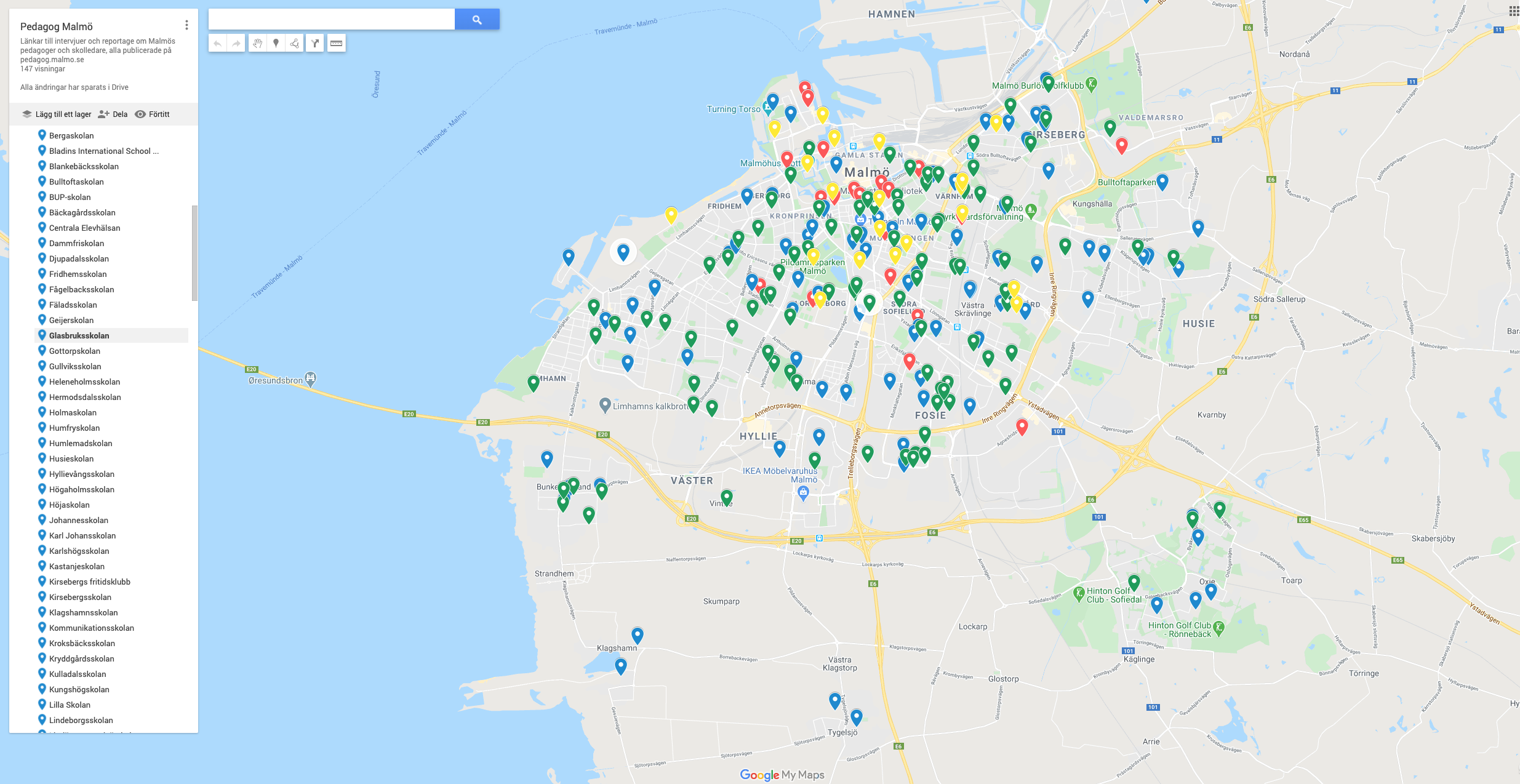This screenshot has width=1520, height=784.
Task: Open the three-dot map options menu
Action: point(186,25)
